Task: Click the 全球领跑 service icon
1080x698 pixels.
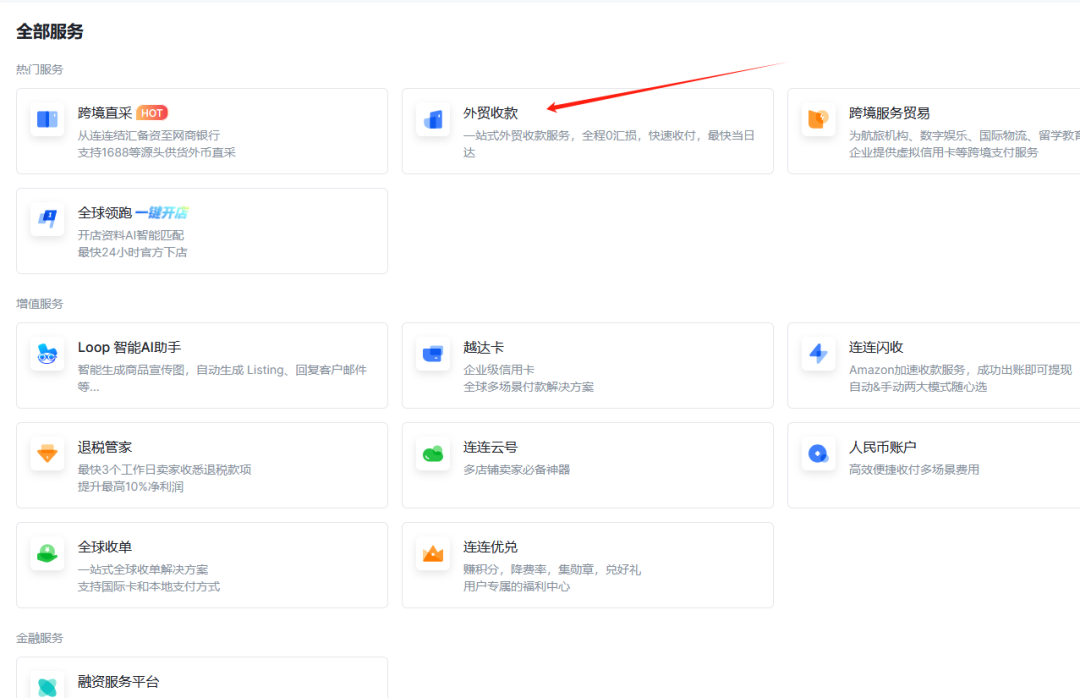Action: 47,220
